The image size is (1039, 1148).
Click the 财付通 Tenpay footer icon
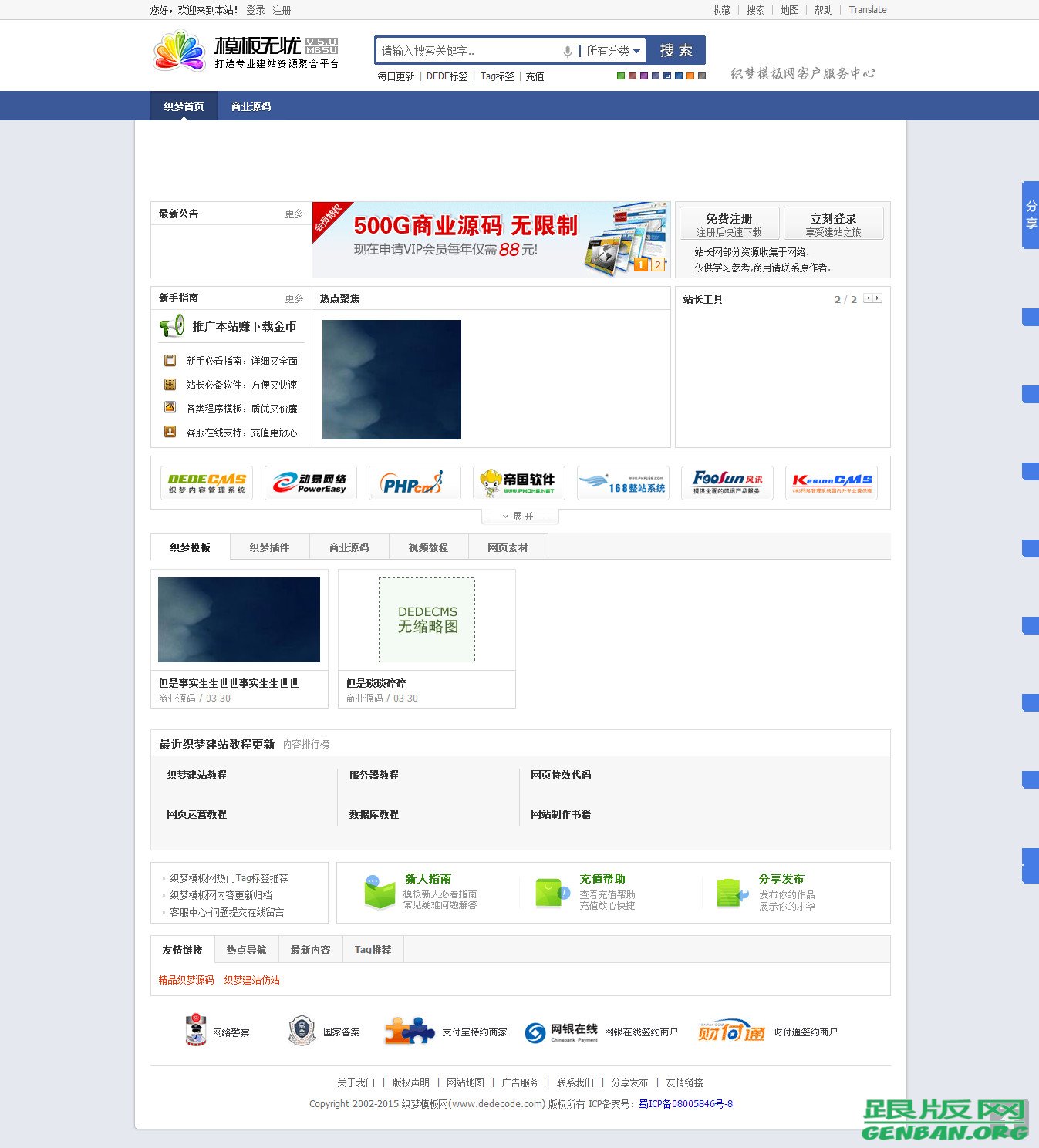point(730,1031)
